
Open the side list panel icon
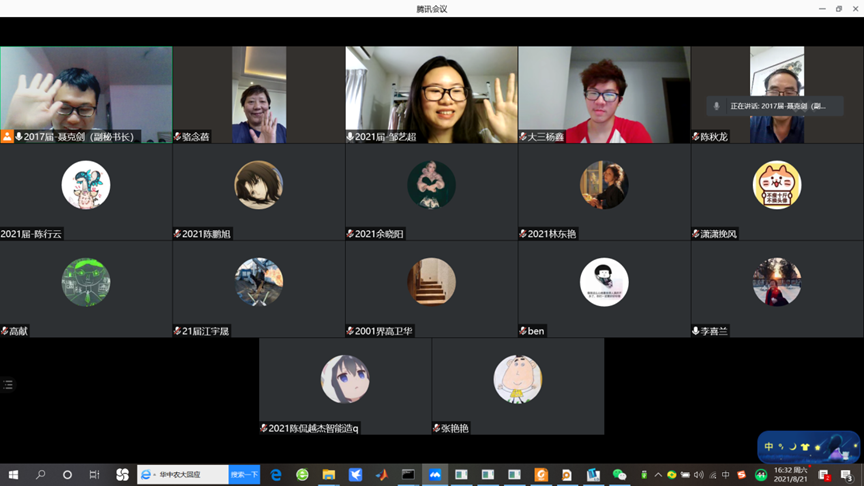(8, 385)
